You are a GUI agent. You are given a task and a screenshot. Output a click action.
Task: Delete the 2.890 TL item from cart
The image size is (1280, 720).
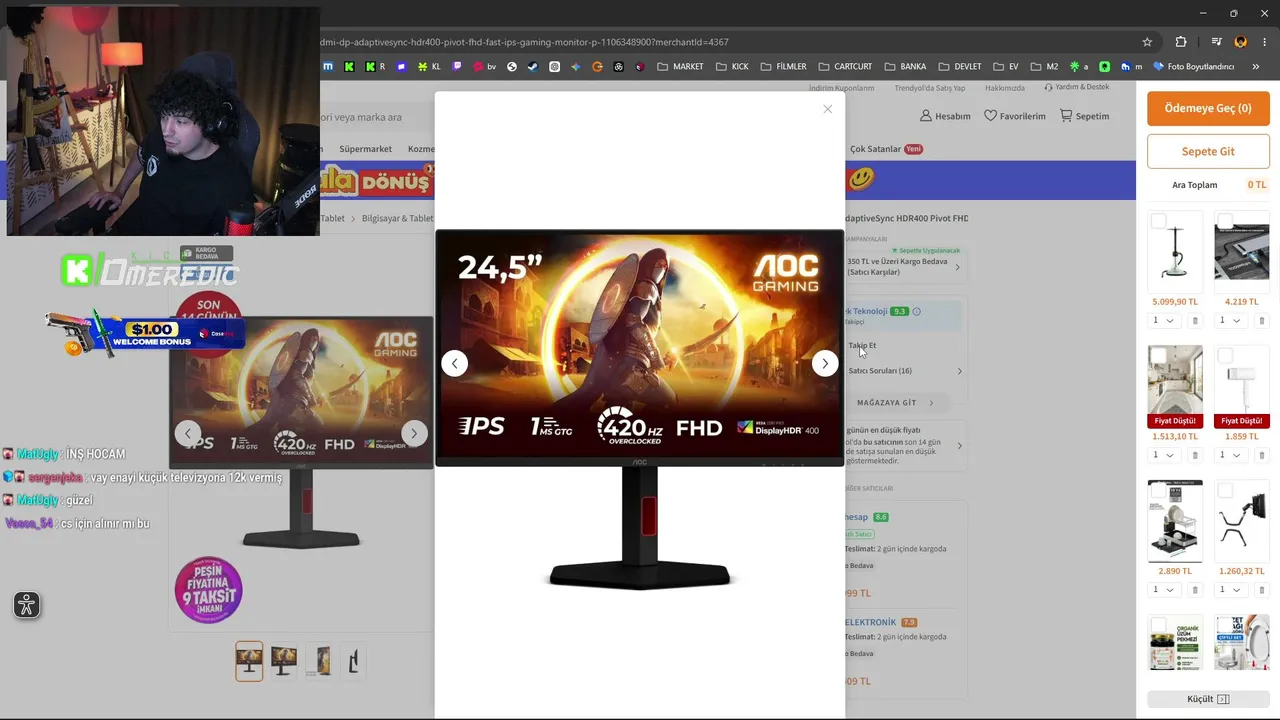click(1195, 590)
